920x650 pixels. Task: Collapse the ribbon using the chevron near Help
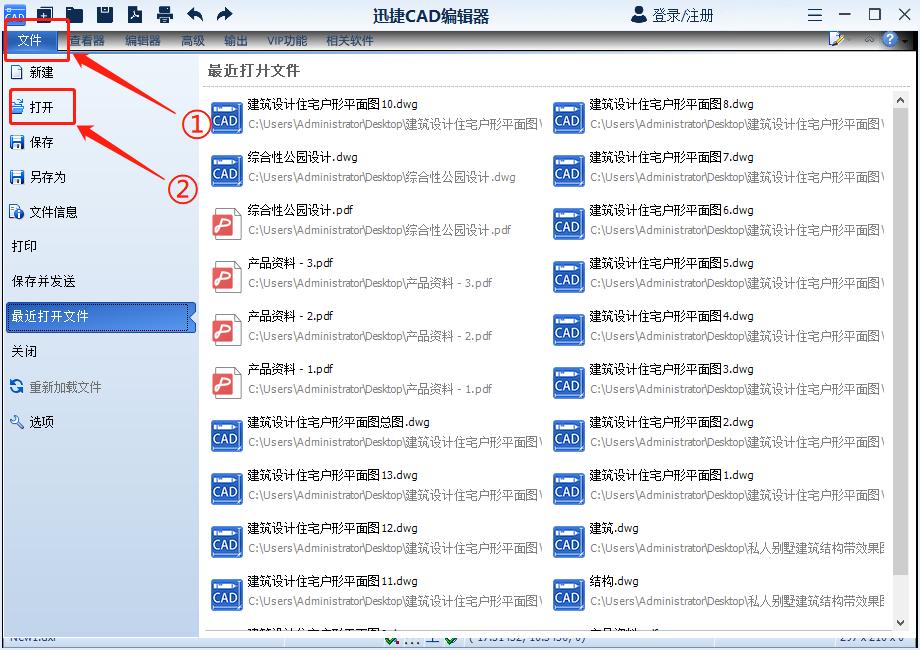869,40
